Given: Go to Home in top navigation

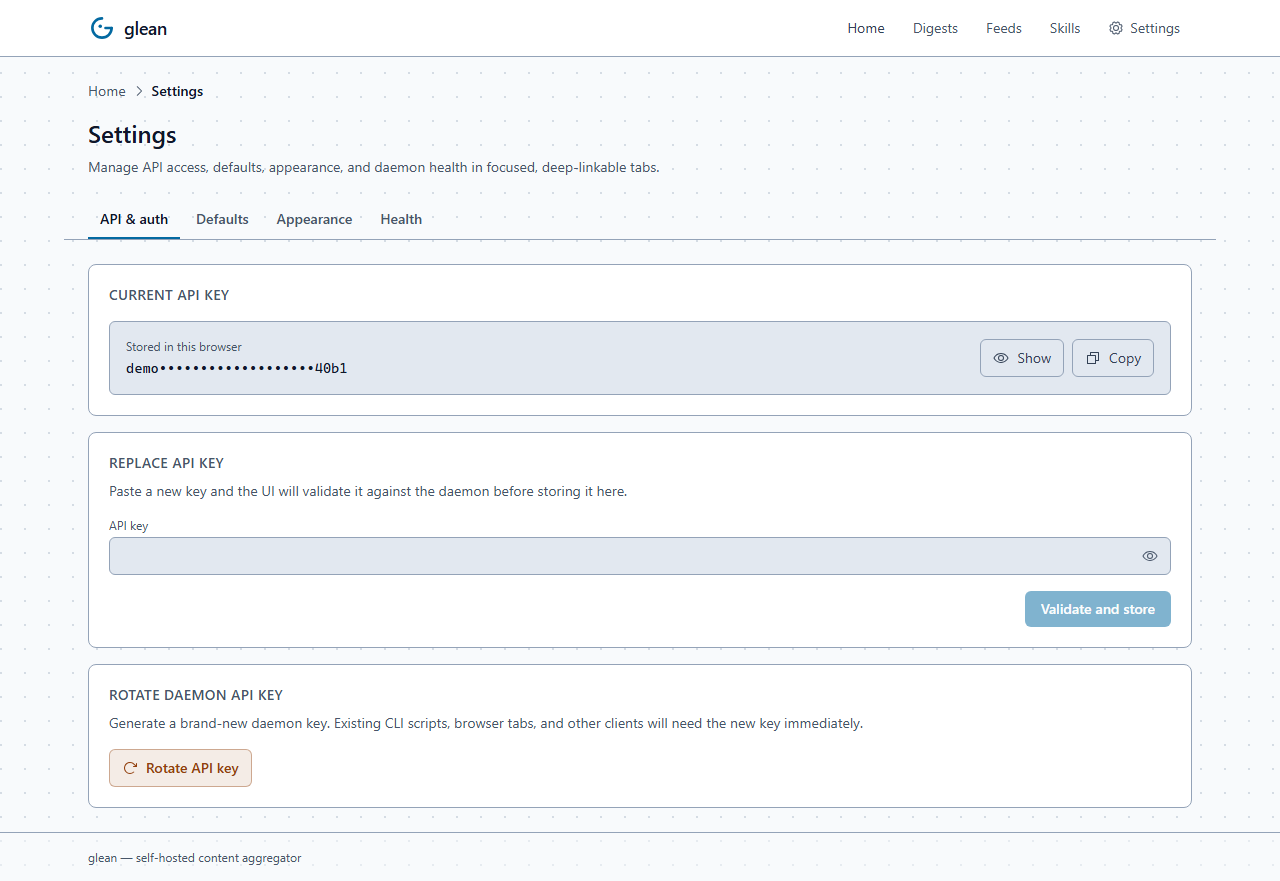Looking at the screenshot, I should pyautogui.click(x=866, y=28).
